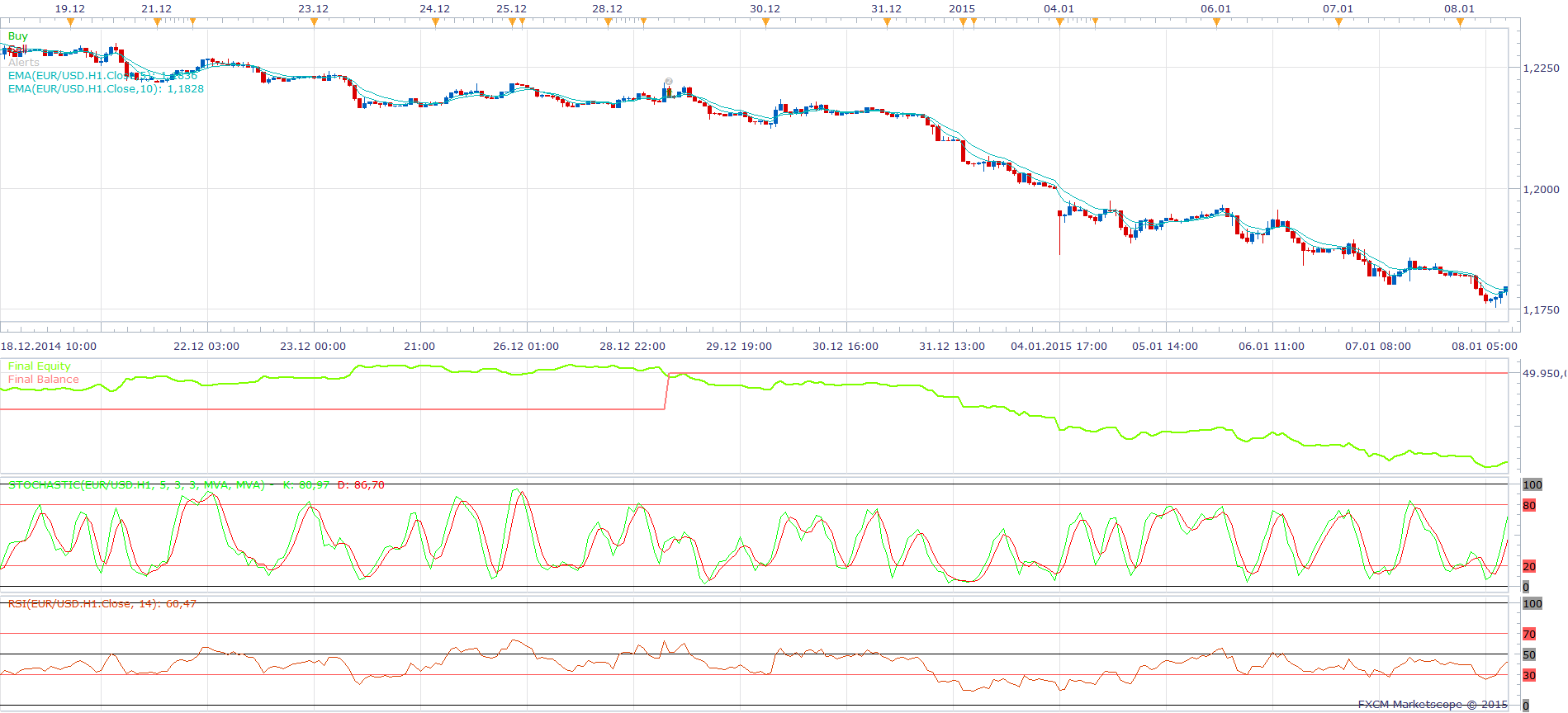Click the grey trade marker circle labeled 2
Viewport: 1568px width, 713px height.
point(669,82)
